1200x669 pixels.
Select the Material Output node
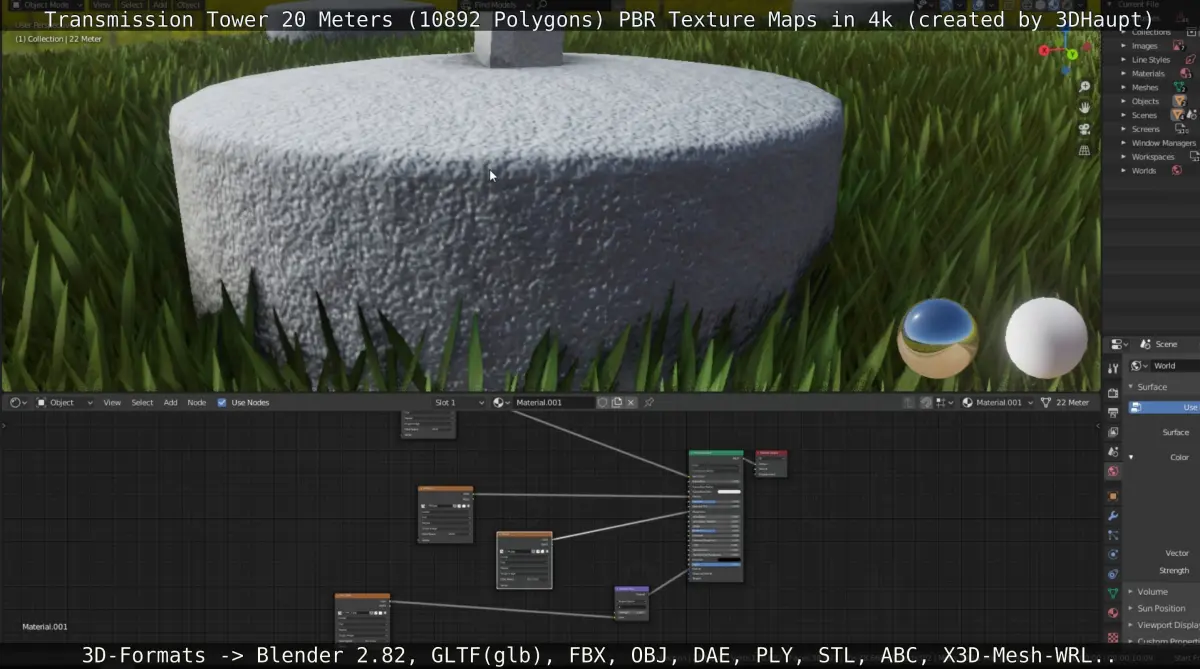[x=771, y=464]
